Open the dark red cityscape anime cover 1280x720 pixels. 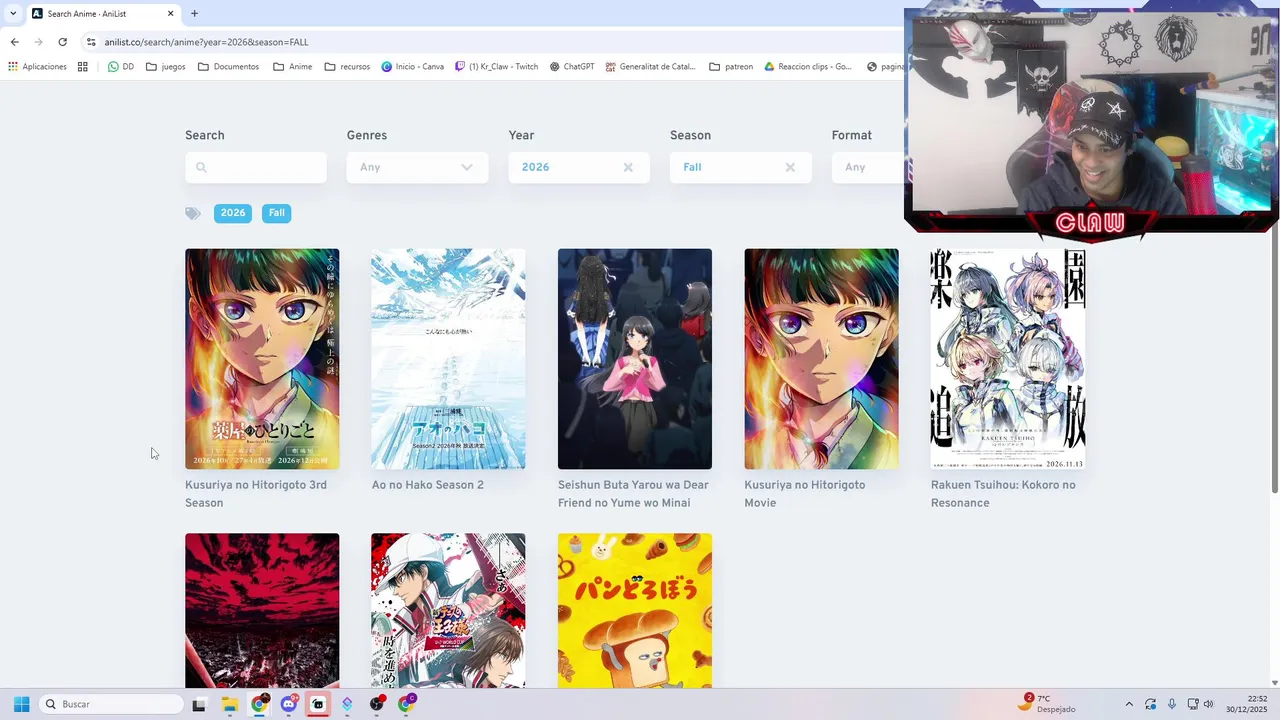click(x=262, y=610)
